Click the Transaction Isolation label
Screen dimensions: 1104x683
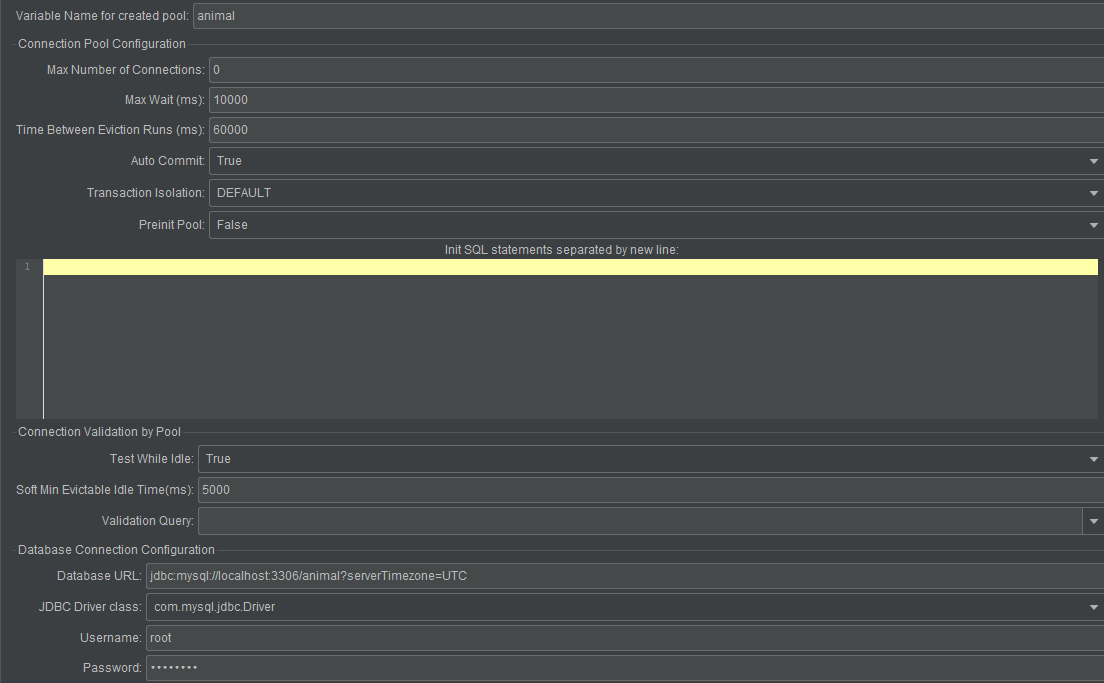pyautogui.click(x=146, y=193)
